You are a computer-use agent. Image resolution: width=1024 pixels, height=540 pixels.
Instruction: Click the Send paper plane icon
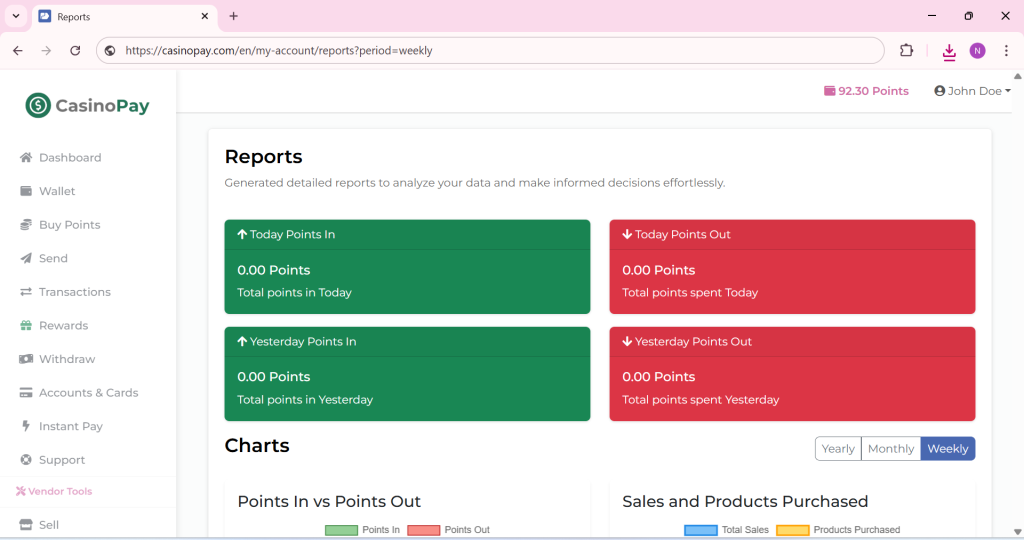26,258
